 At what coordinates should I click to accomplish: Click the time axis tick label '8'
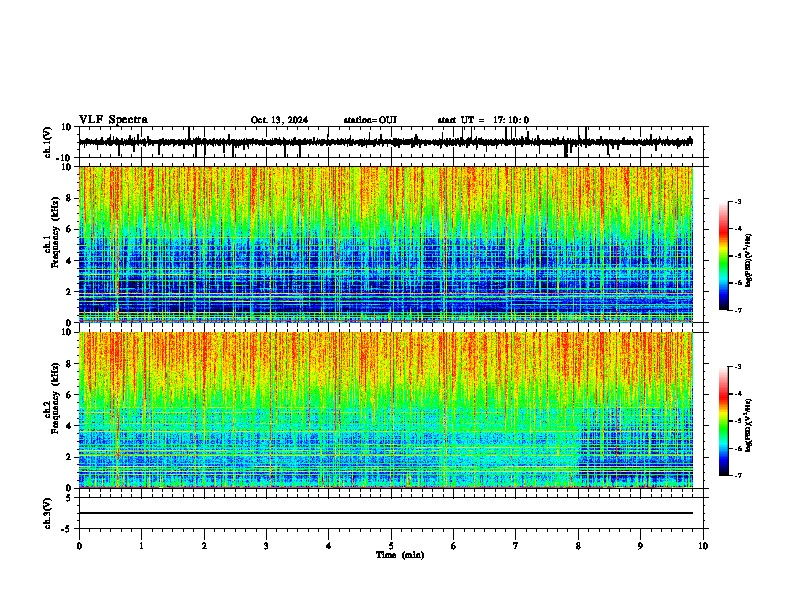578,546
